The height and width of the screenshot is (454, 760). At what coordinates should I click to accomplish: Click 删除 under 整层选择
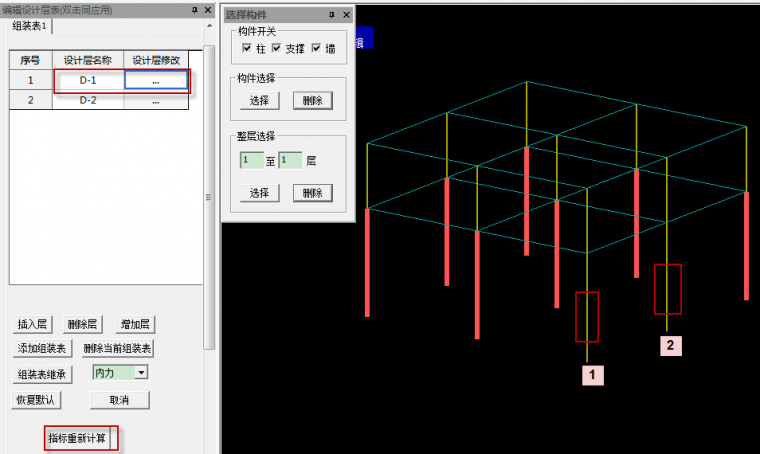click(x=311, y=193)
